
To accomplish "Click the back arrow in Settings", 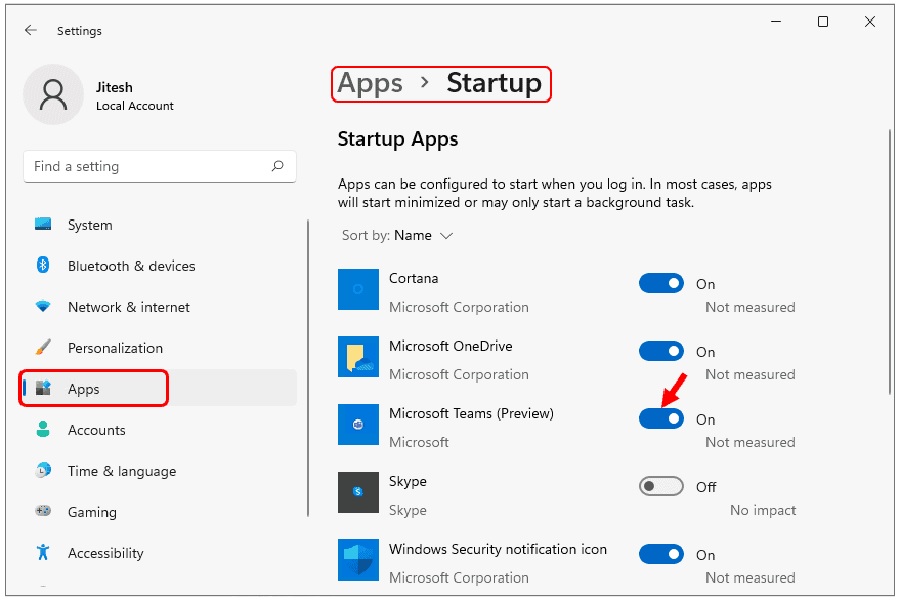I will 31,31.
